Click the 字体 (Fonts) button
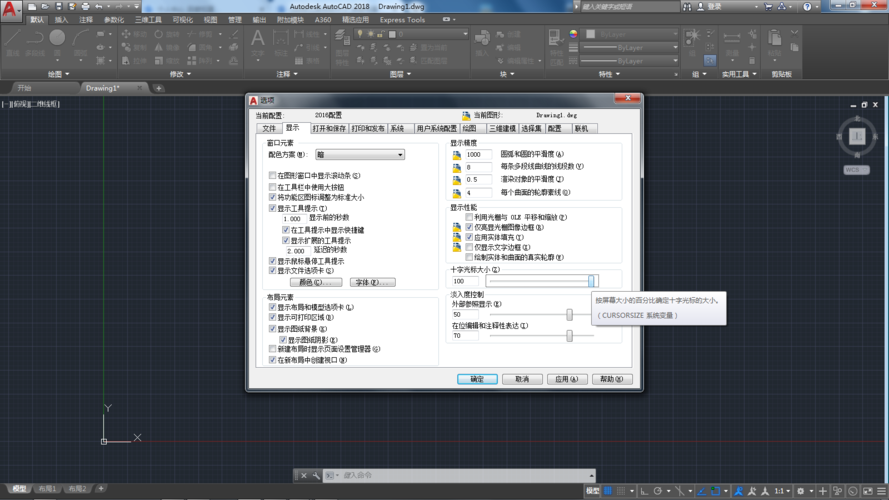 pyautogui.click(x=372, y=282)
